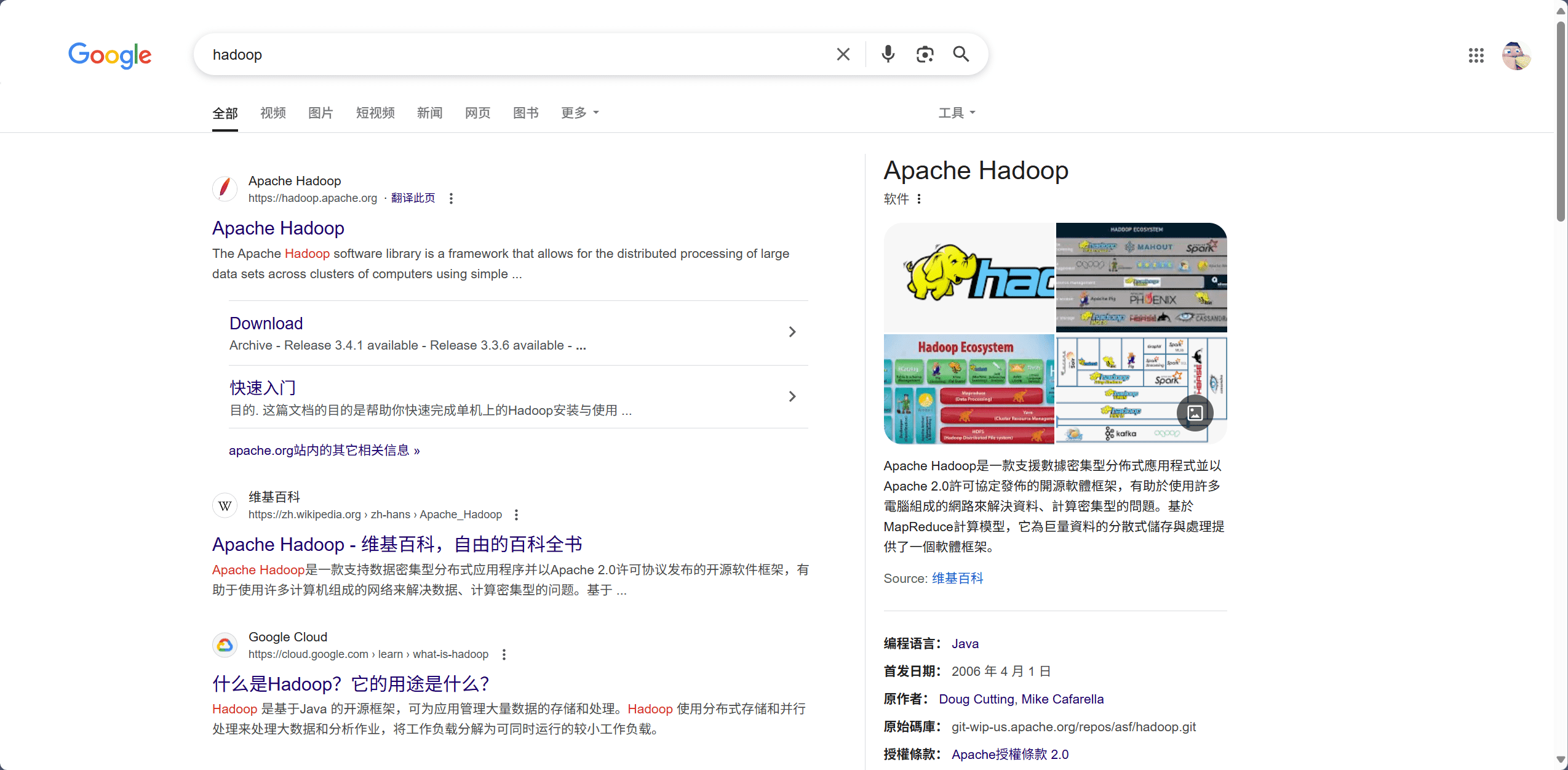Image resolution: width=1568 pixels, height=770 pixels.
Task: Click the magnifier search button
Action: 961,54
